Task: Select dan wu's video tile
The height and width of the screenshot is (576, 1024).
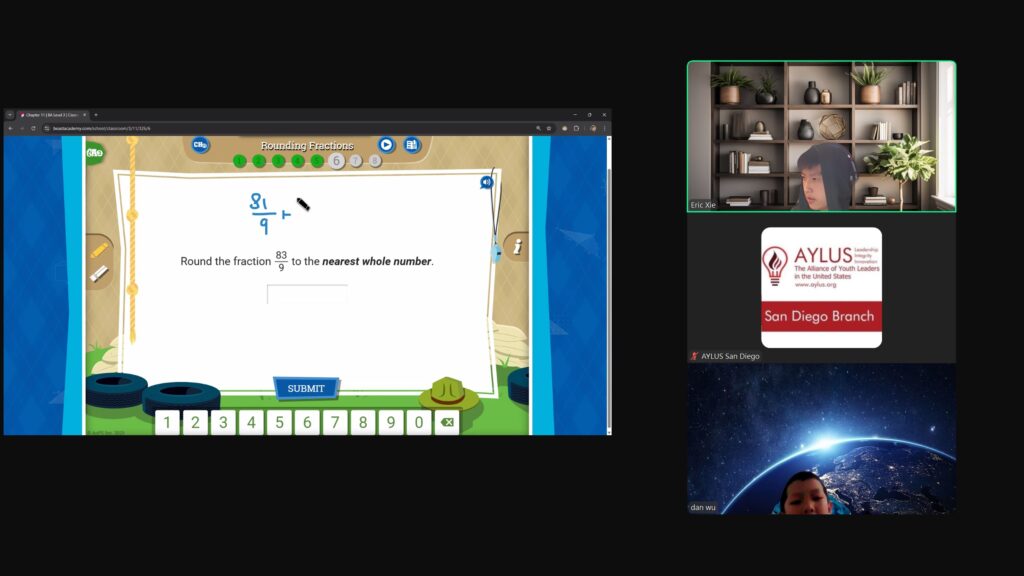Action: [x=822, y=439]
